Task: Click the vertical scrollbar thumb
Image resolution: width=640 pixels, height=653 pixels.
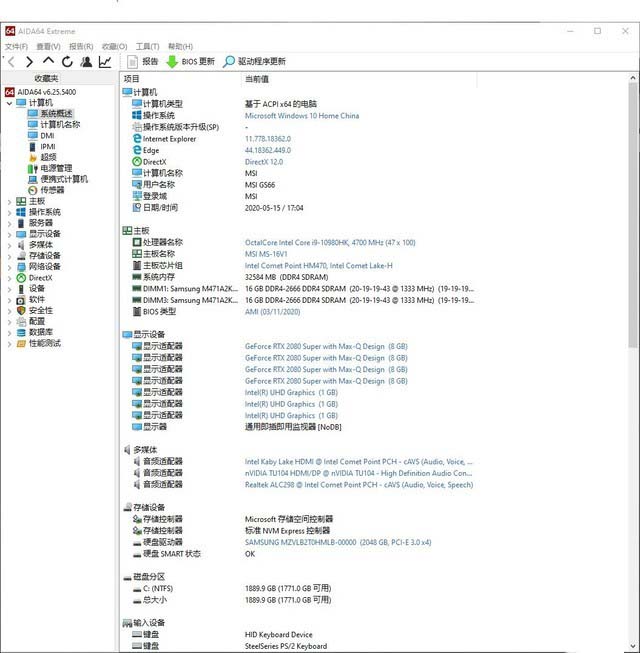Action: 633,214
